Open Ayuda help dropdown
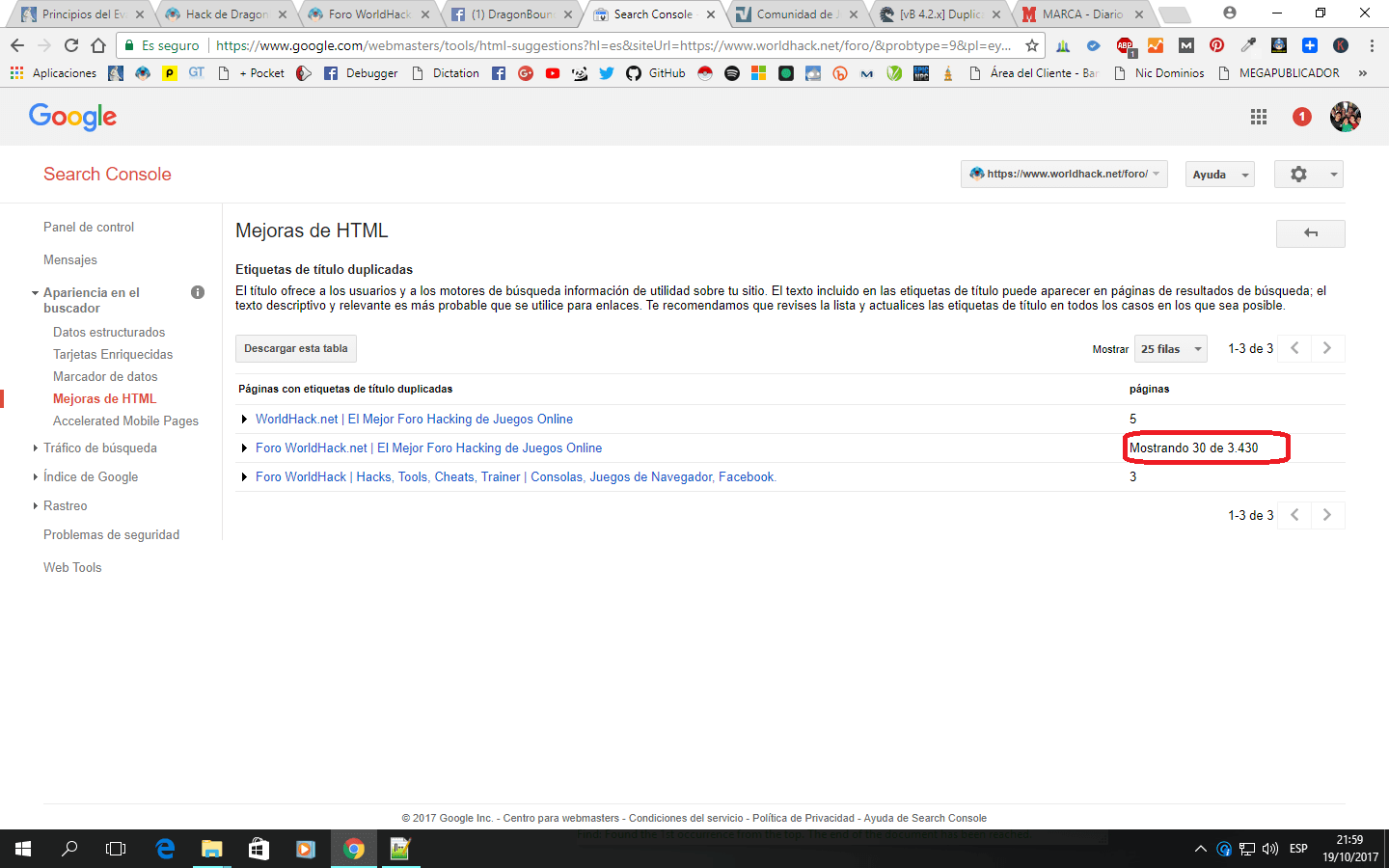This screenshot has height=868, width=1389. coord(1220,174)
